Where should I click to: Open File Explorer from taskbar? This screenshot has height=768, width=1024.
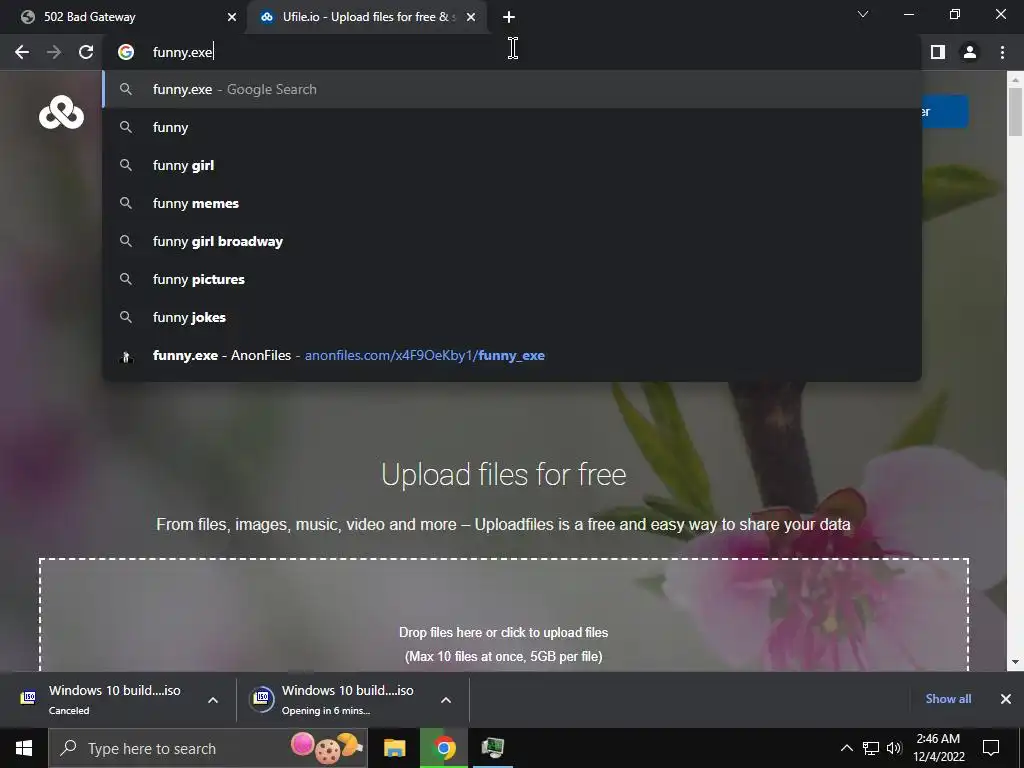[x=394, y=748]
